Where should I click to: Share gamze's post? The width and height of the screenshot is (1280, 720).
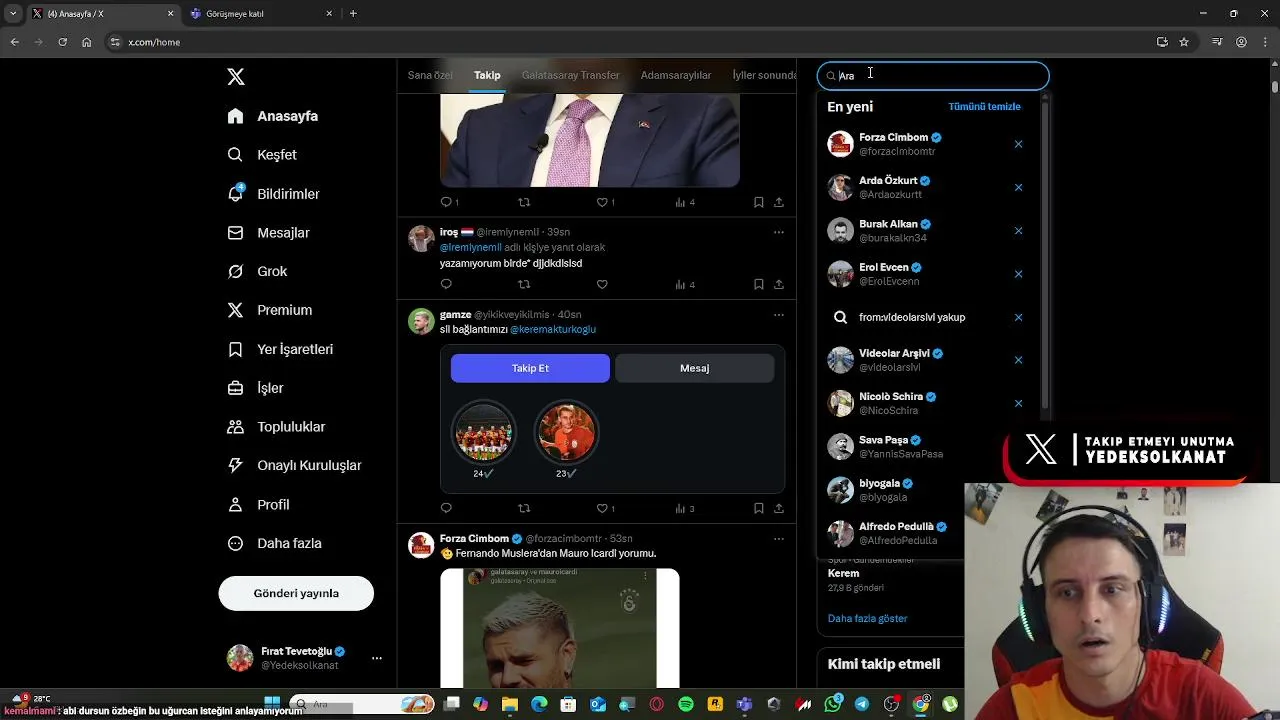pyautogui.click(x=778, y=508)
